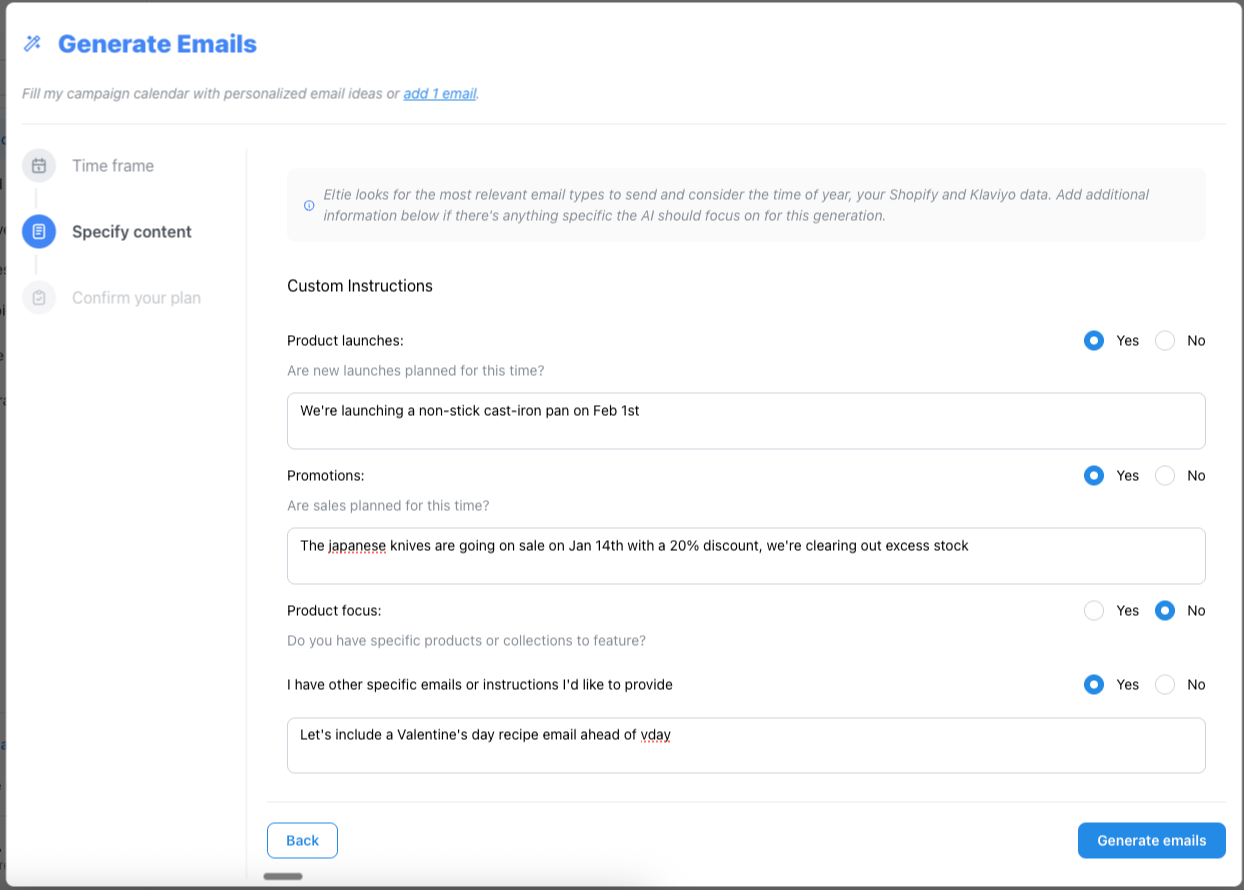Select Yes for Product launches
This screenshot has width=1244, height=890.
click(x=1094, y=341)
